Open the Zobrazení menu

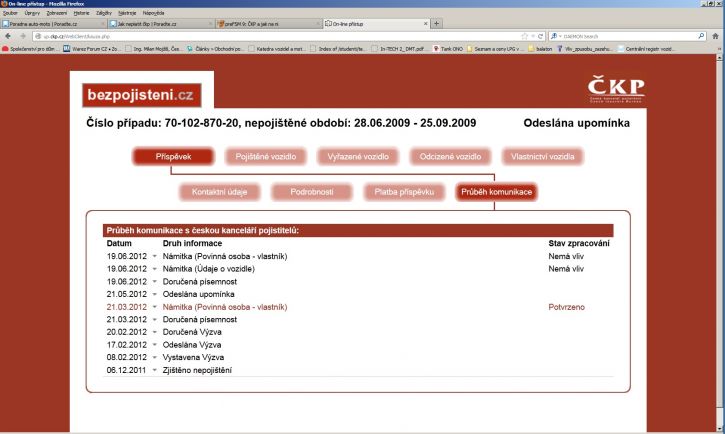pyautogui.click(x=56, y=13)
